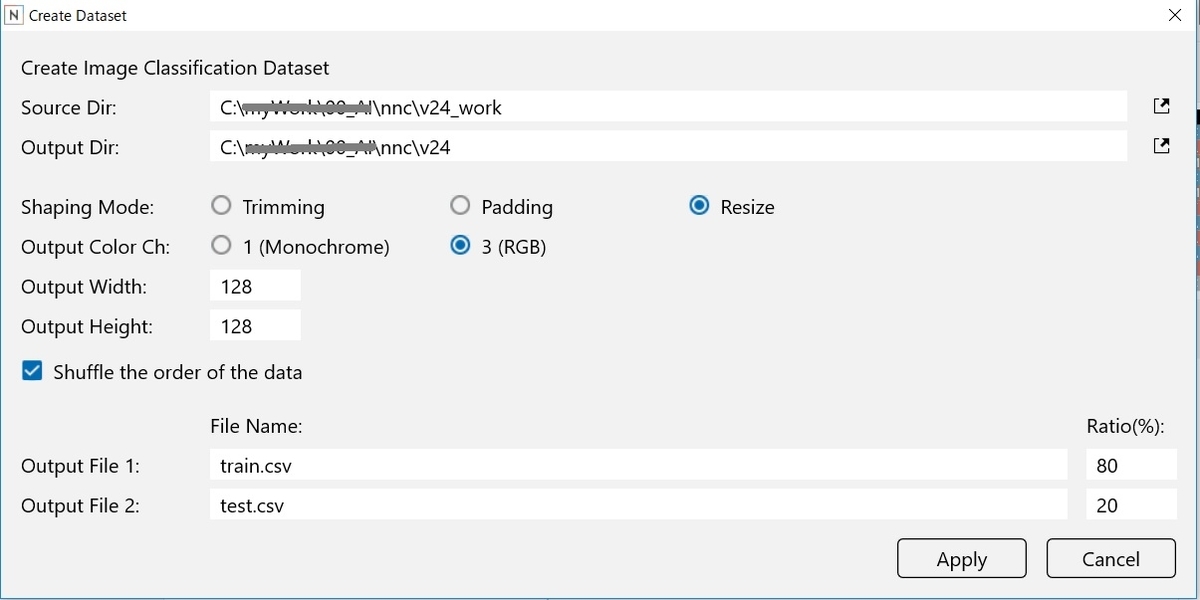Edit the test.csv file name field
The height and width of the screenshot is (600, 1200).
[x=638, y=506]
